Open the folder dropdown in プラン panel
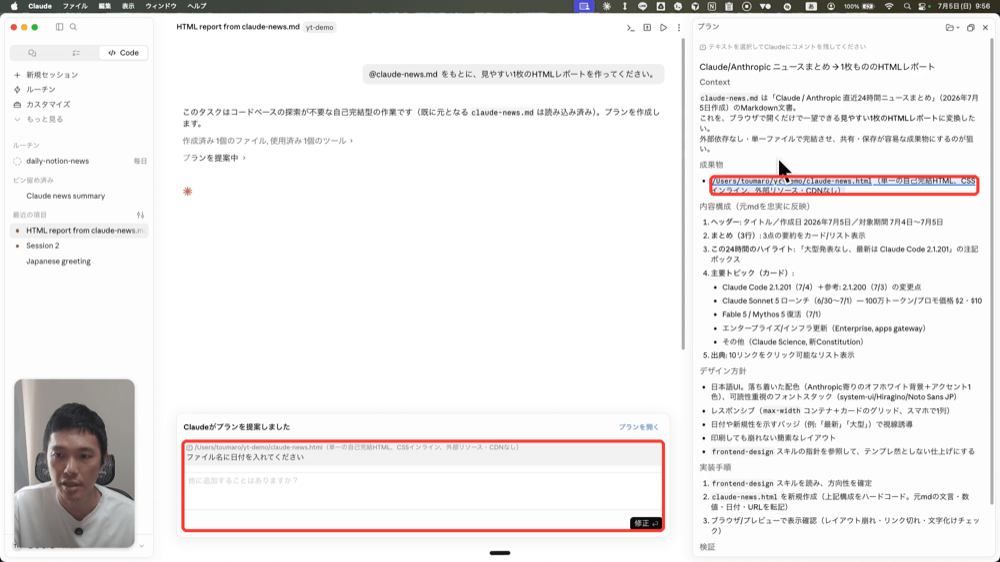This screenshot has width=1000, height=562. click(x=952, y=27)
